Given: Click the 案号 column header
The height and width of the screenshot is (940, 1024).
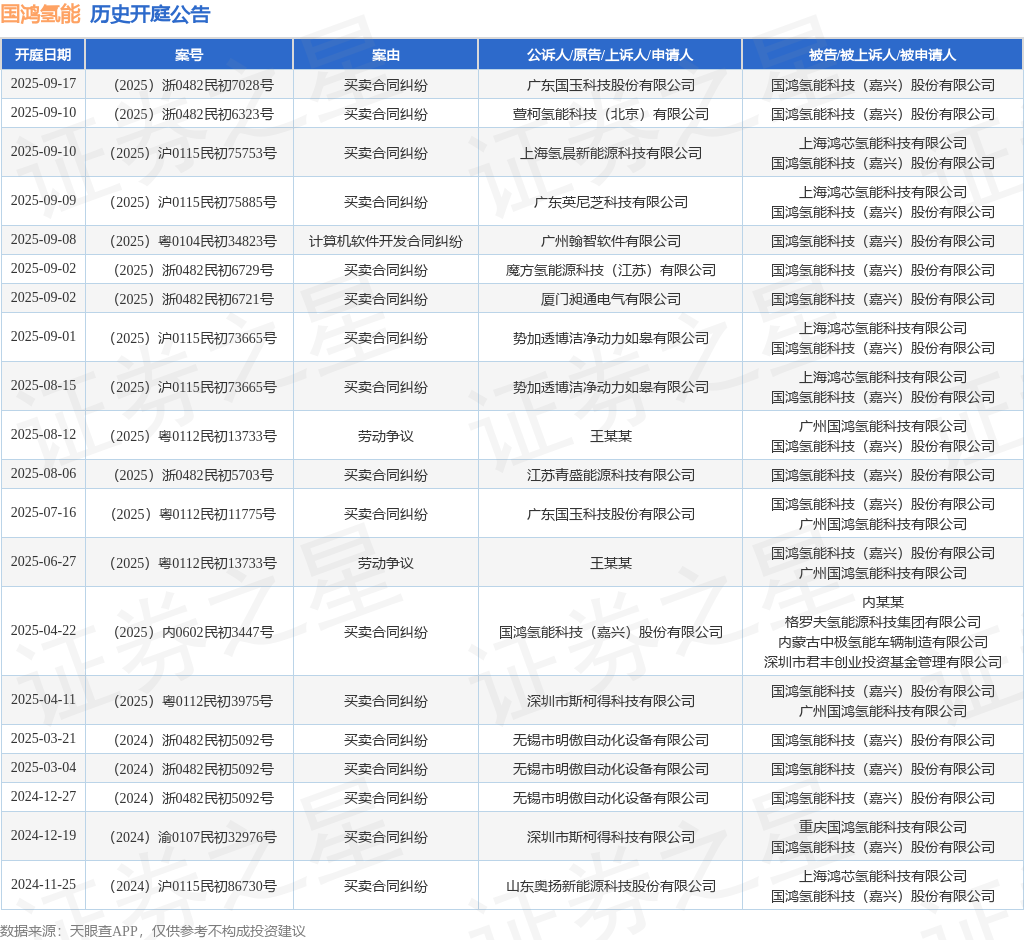Looking at the screenshot, I should [189, 55].
